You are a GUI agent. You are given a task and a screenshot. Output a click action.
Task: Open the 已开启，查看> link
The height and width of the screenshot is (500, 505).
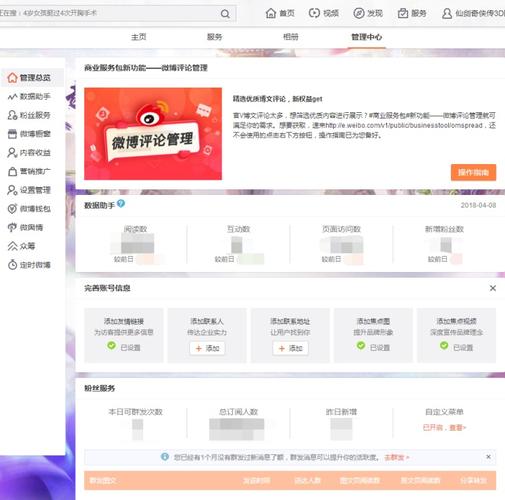coord(444,428)
